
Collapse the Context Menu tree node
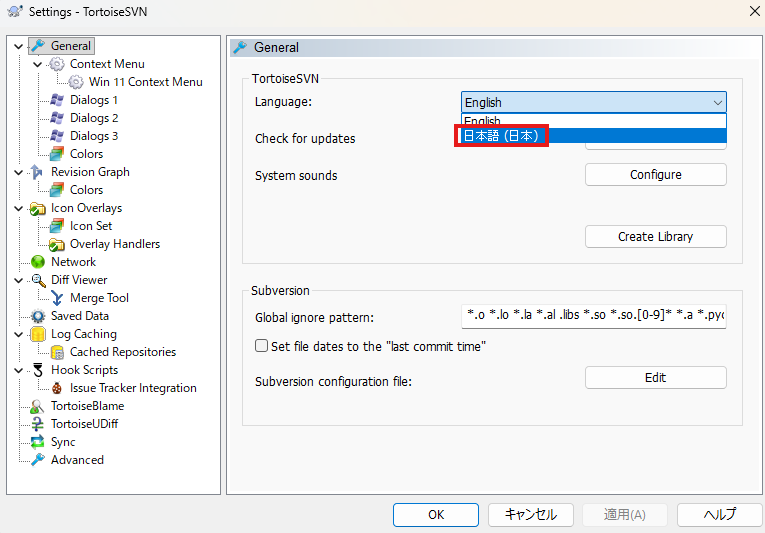38,64
